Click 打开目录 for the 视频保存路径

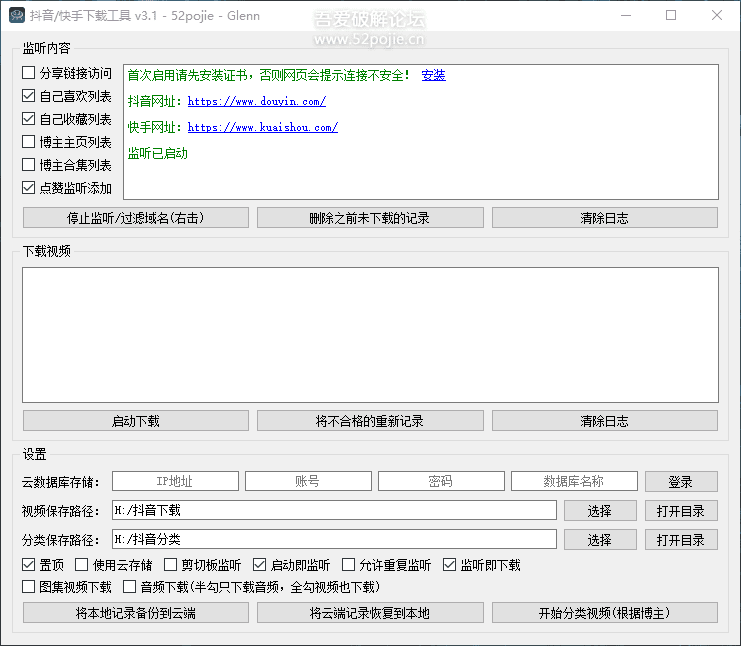(681, 511)
